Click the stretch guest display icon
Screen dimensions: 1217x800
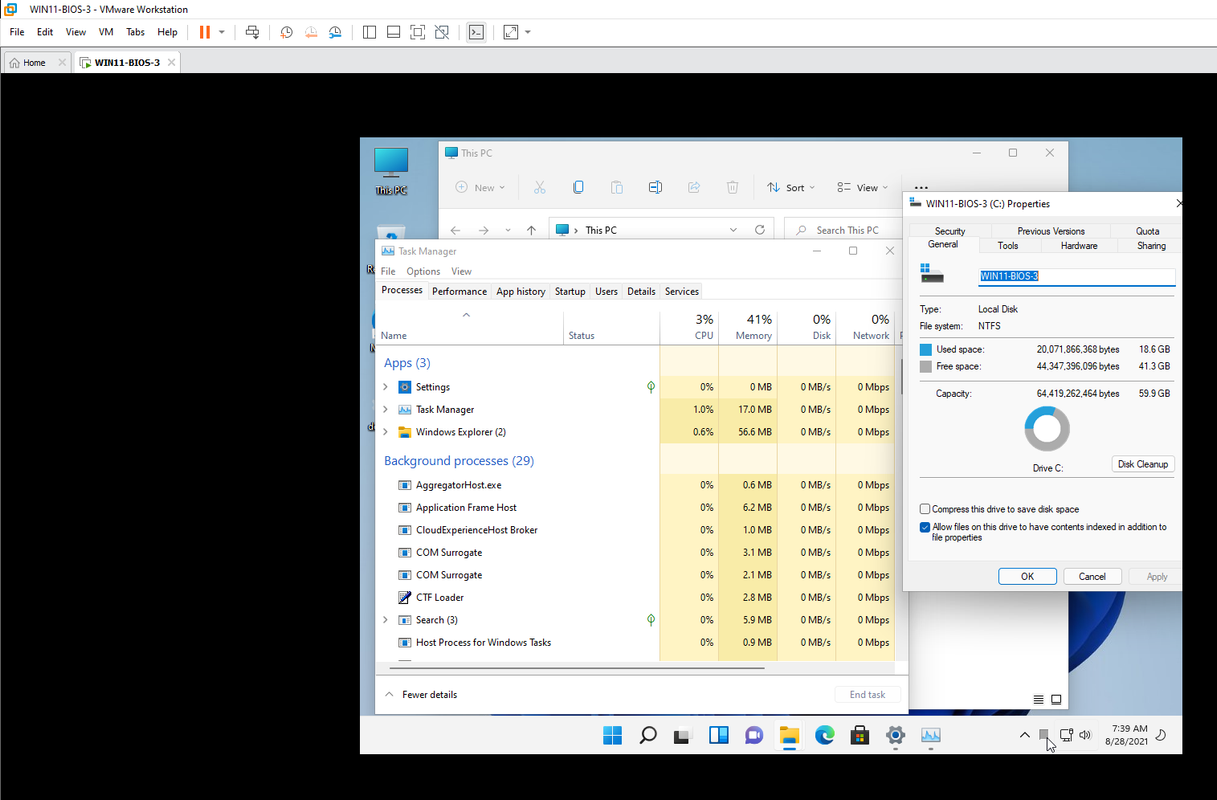(511, 32)
